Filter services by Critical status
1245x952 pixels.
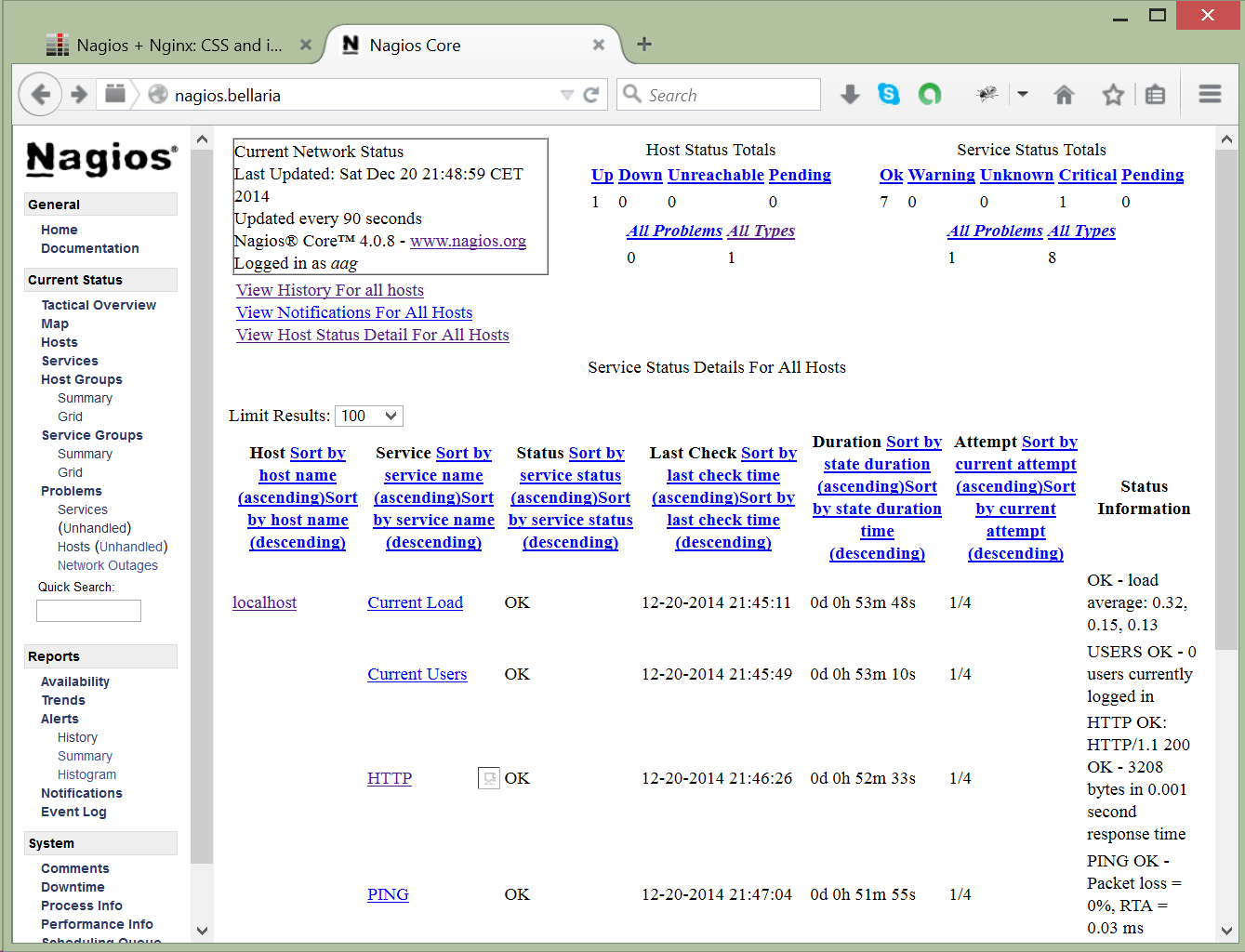pos(1088,175)
